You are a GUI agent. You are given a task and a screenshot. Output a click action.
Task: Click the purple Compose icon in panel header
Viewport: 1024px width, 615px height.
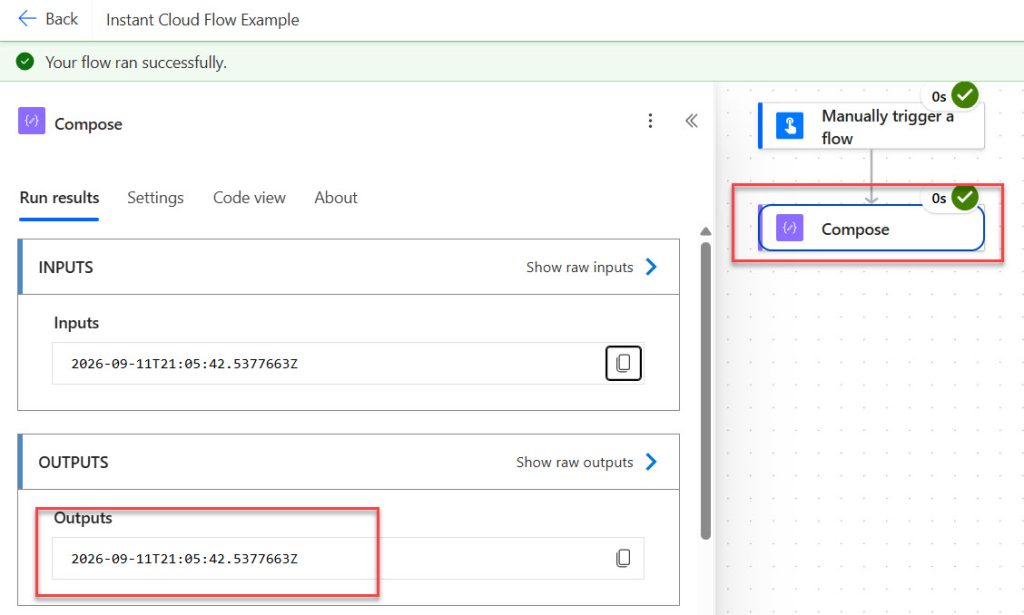point(31,121)
